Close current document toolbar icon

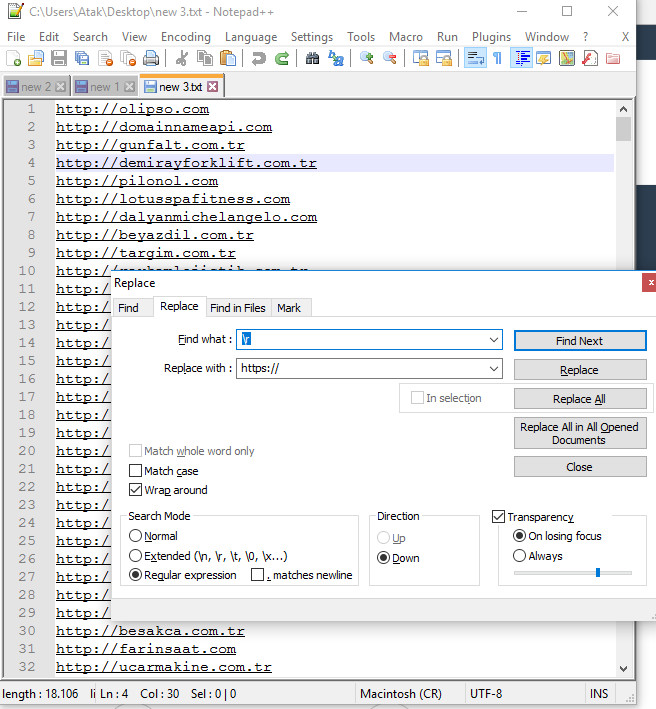105,58
